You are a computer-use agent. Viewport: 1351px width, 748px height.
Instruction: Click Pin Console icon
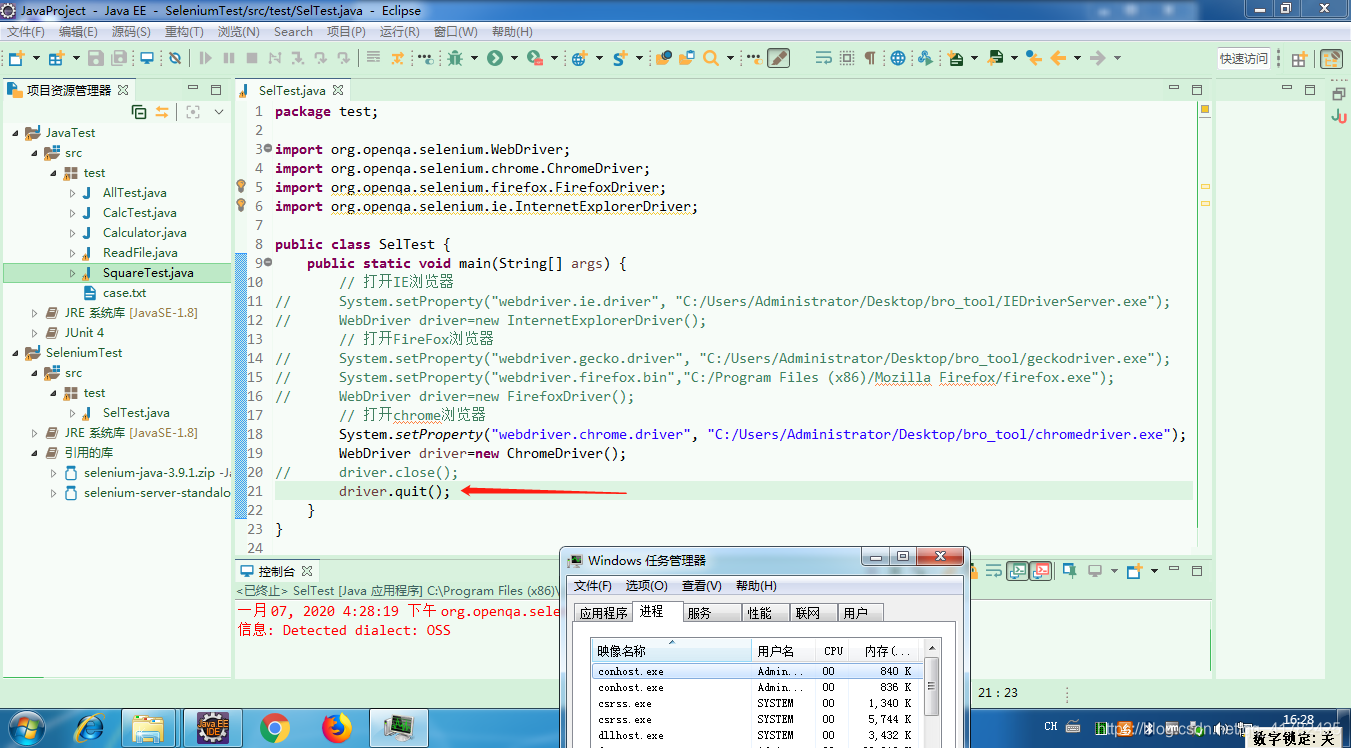(x=1069, y=571)
